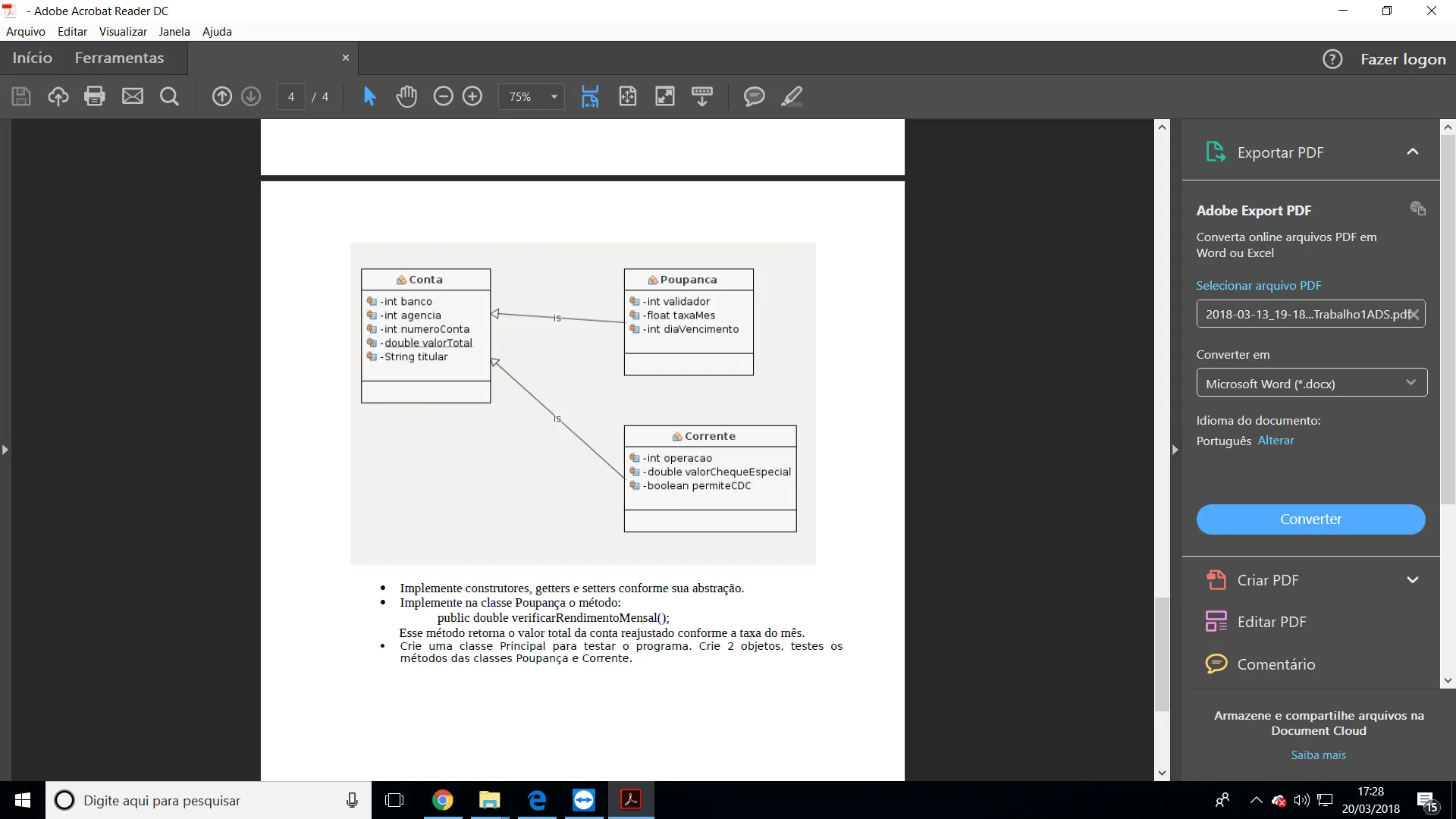Click the Zoom out minus icon
Viewport: 1456px width, 819px height.
point(443,96)
